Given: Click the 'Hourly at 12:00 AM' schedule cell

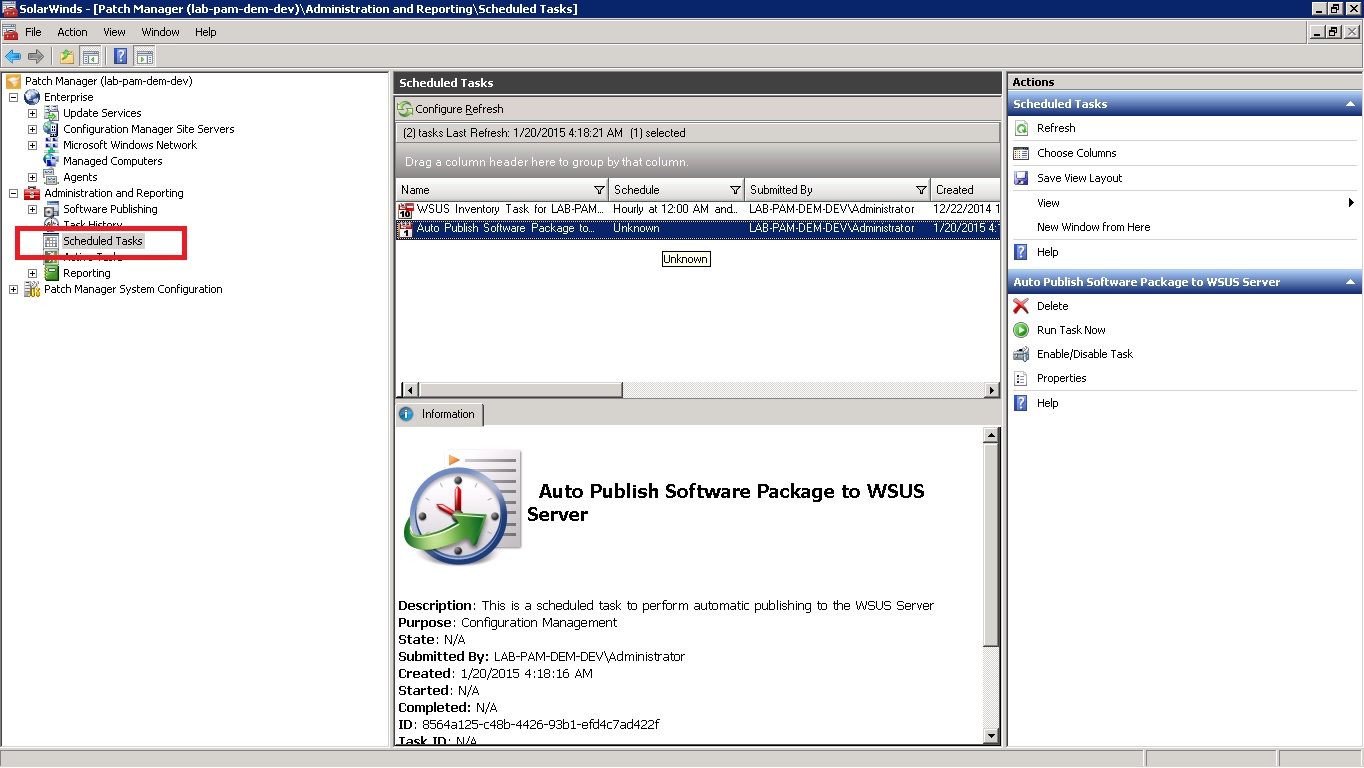Looking at the screenshot, I should [675, 209].
